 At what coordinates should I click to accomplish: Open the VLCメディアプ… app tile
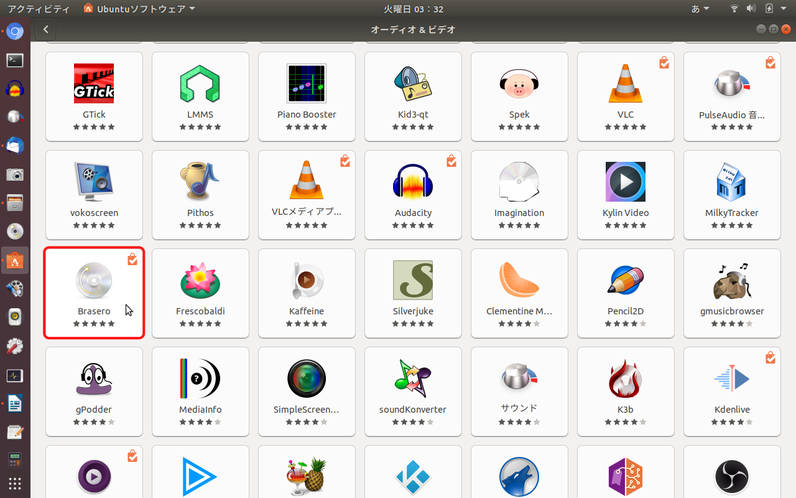(x=307, y=195)
